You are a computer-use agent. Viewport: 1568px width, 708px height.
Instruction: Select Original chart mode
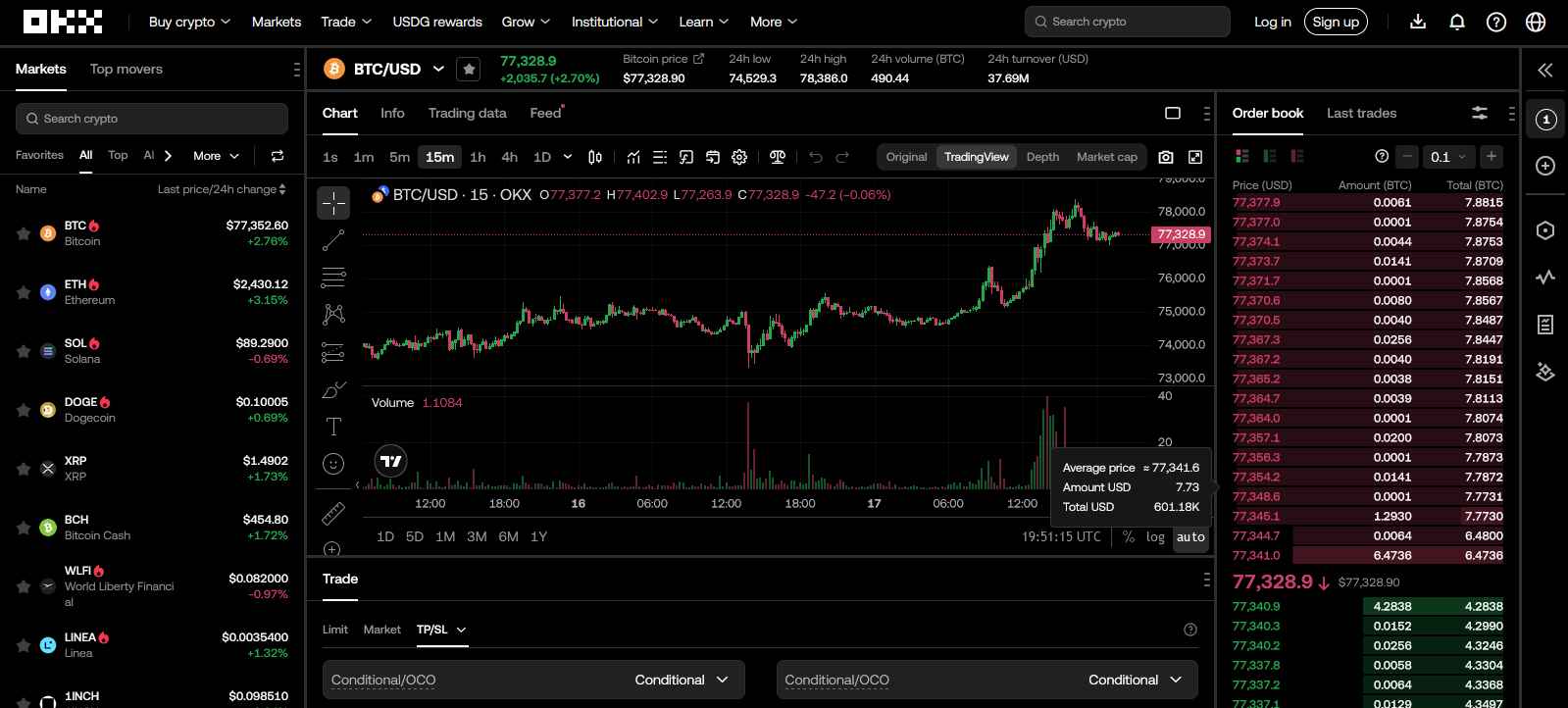pos(906,157)
